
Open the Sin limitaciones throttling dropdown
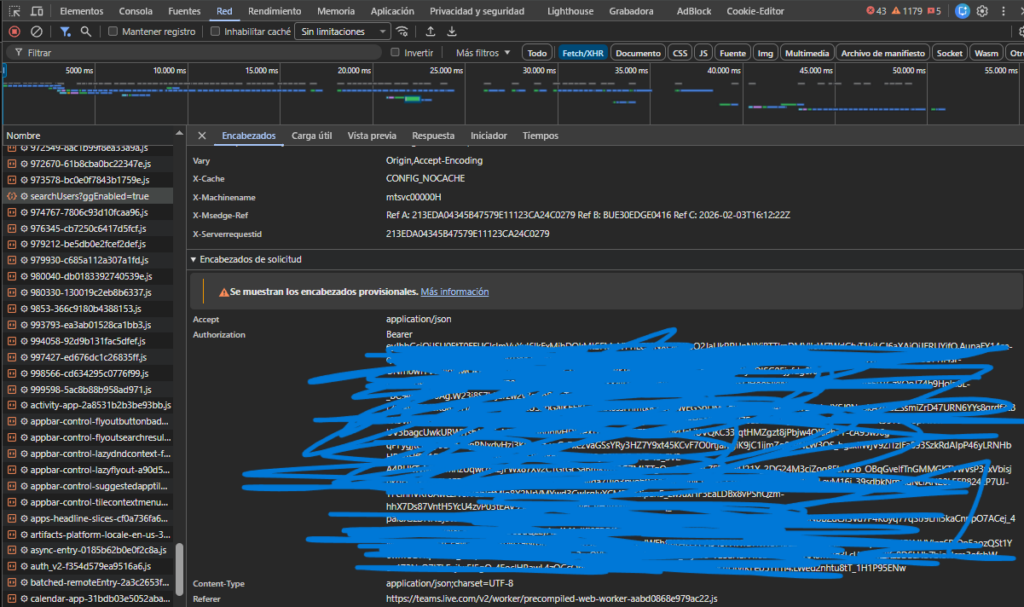342,31
